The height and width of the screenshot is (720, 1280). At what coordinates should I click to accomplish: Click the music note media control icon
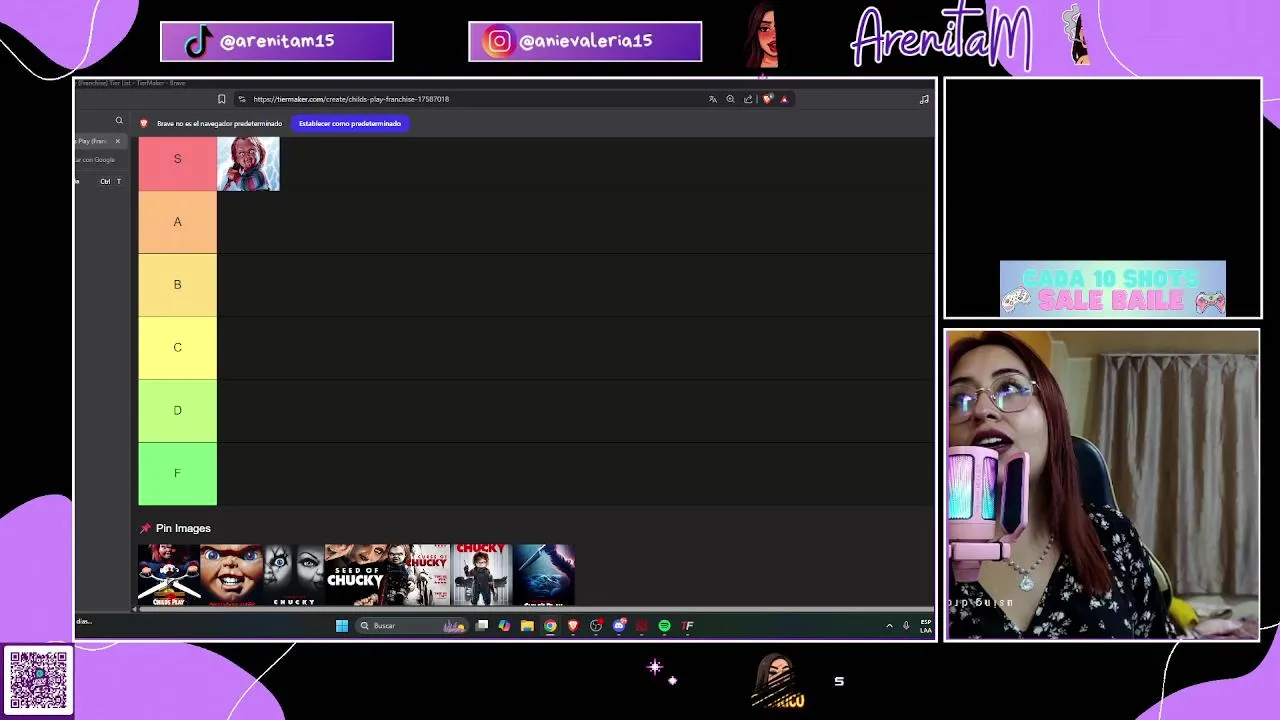coord(924,99)
